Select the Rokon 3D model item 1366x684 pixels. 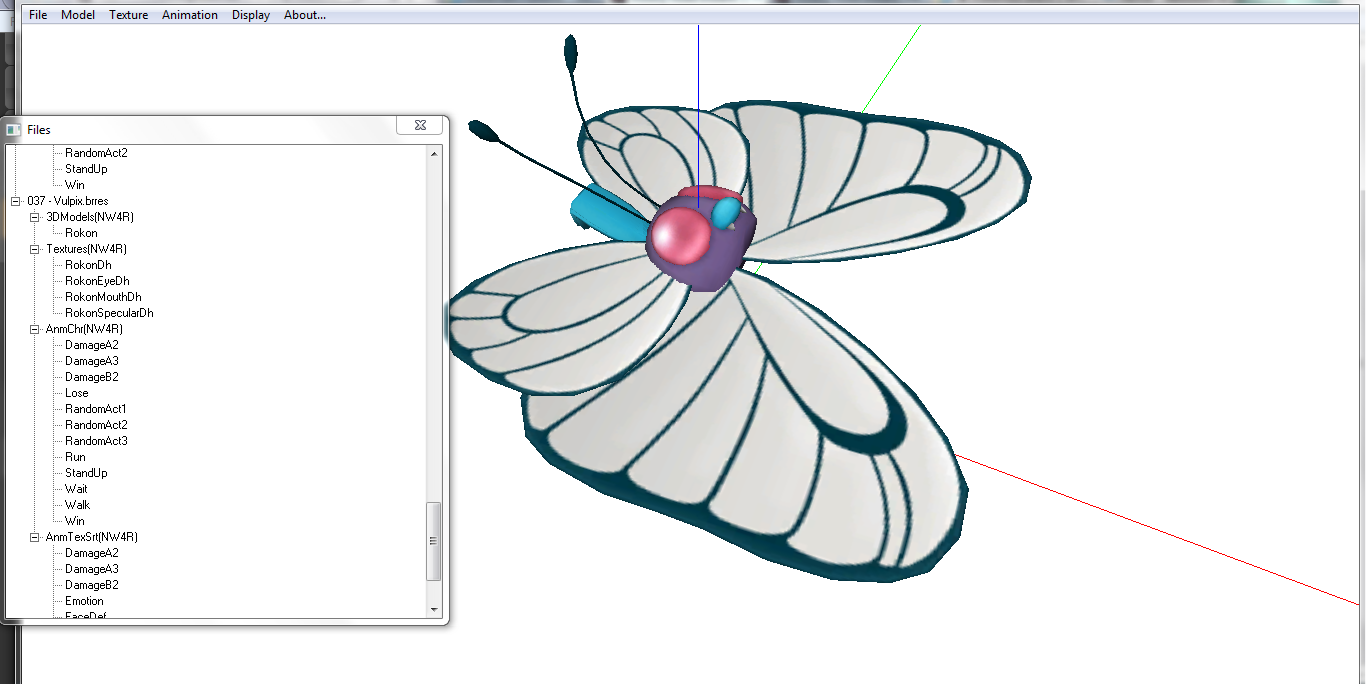click(x=81, y=233)
